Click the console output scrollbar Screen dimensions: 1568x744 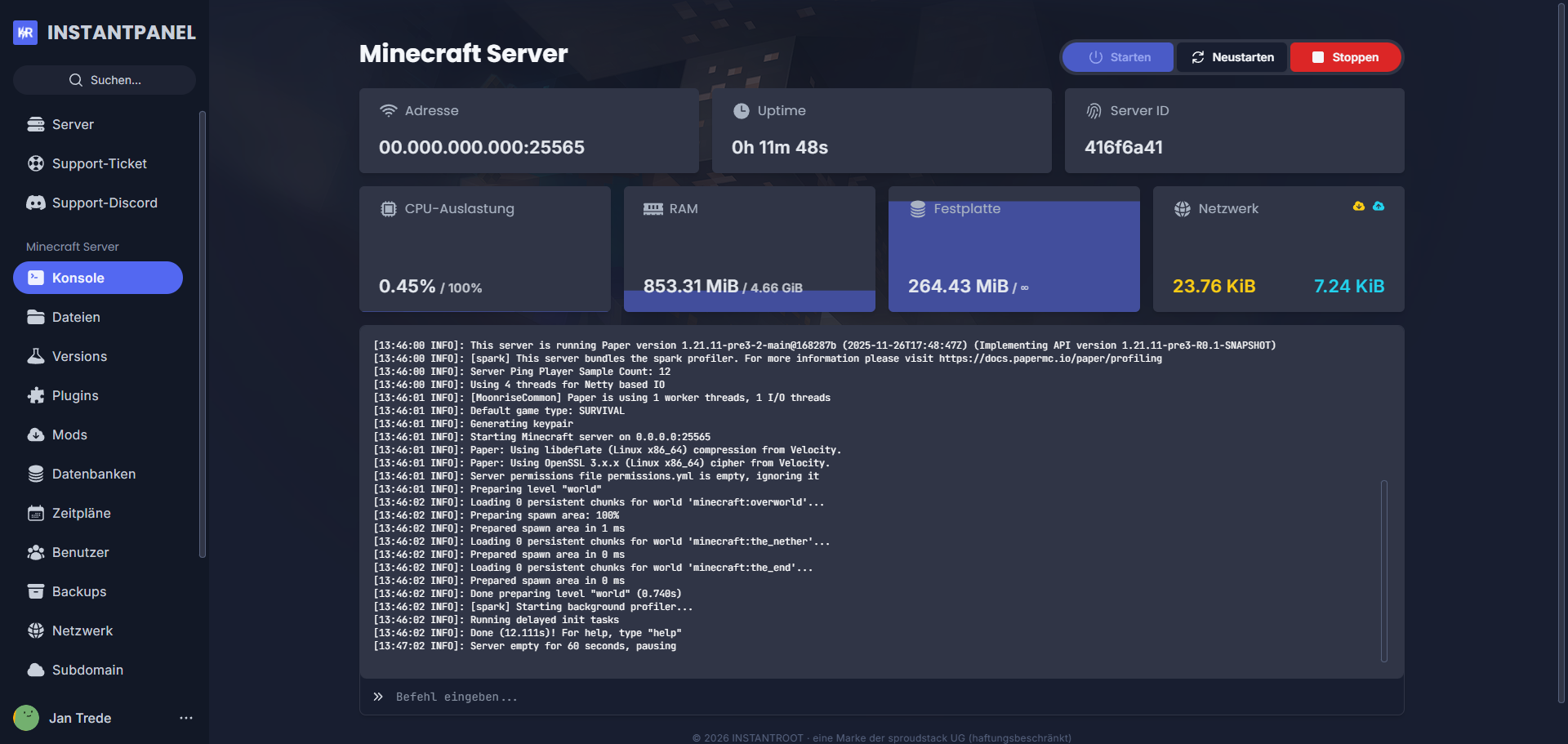1383,571
